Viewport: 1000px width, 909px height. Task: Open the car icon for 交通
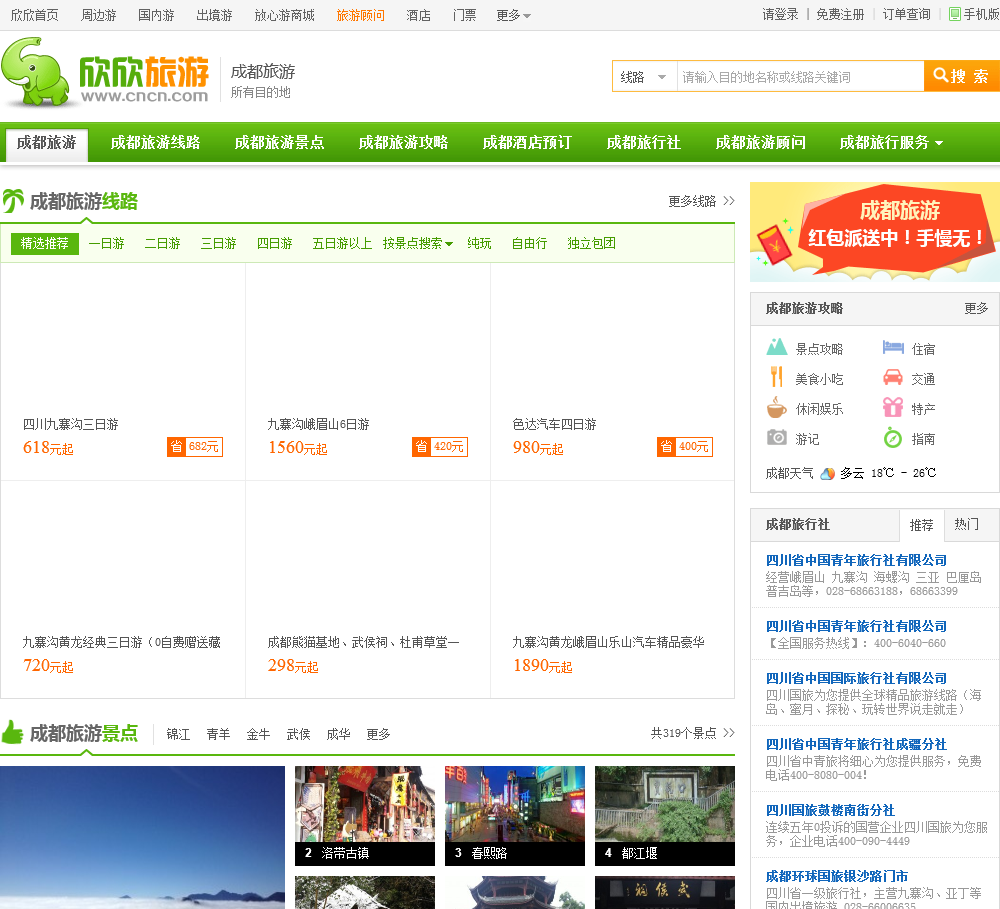[893, 378]
